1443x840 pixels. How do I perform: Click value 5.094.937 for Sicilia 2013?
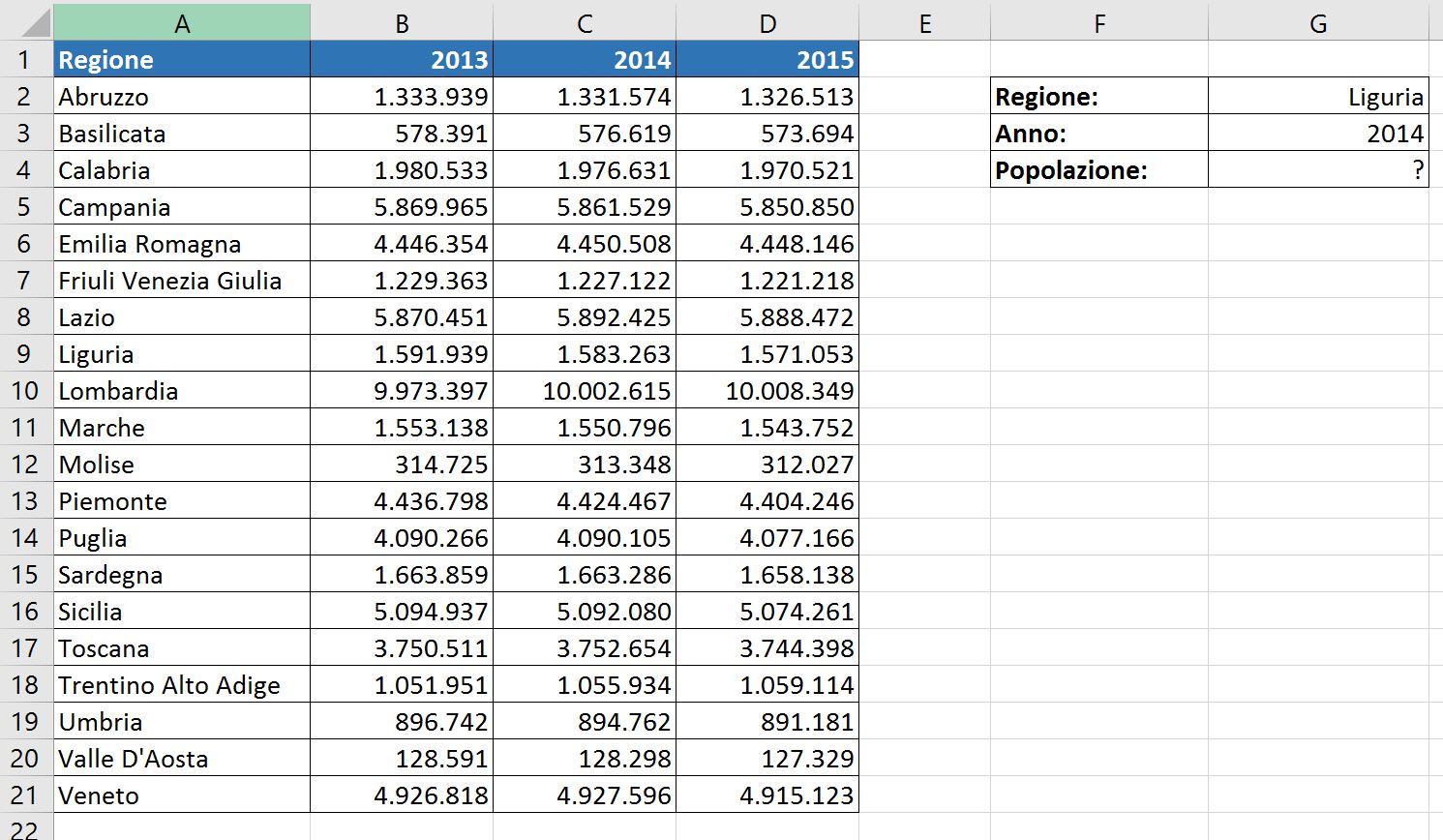(x=402, y=612)
